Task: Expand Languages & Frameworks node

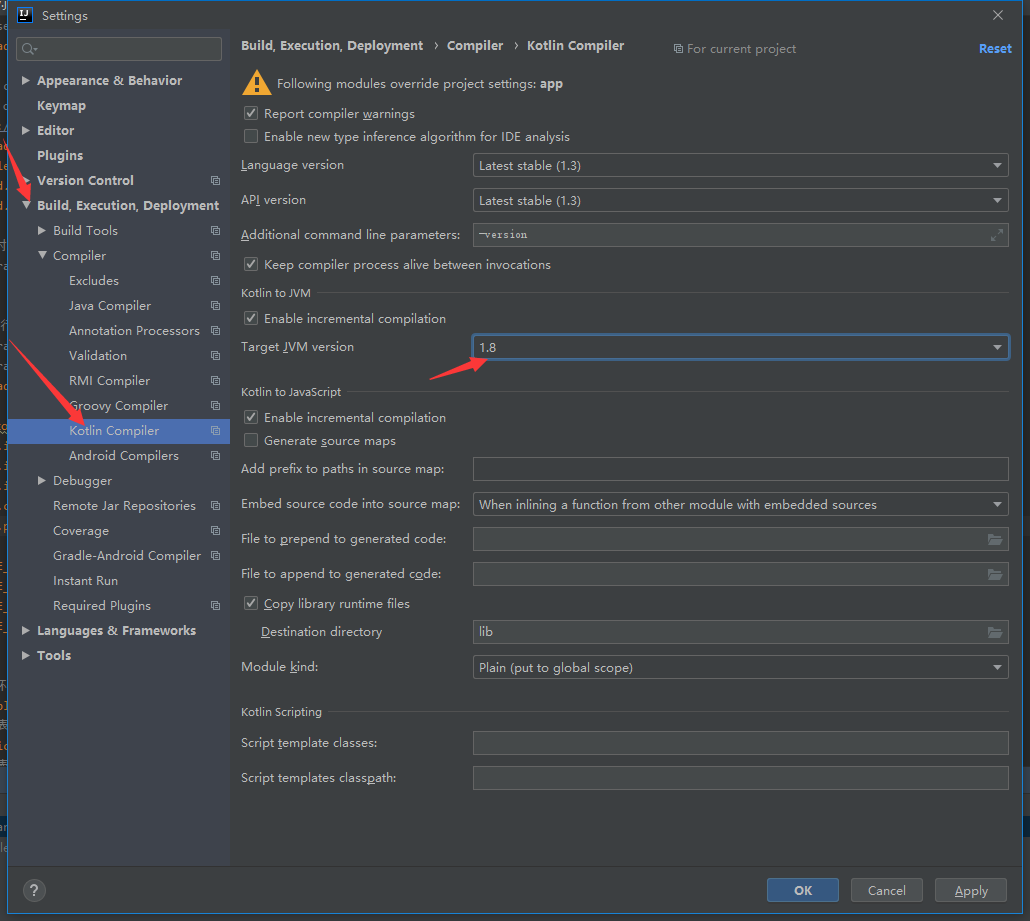Action: point(26,631)
